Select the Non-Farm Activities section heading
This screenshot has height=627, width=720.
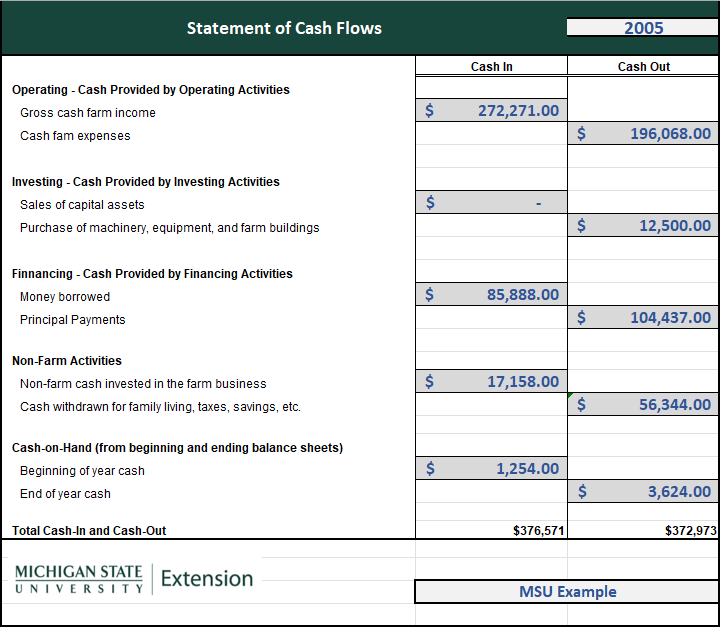(67, 361)
